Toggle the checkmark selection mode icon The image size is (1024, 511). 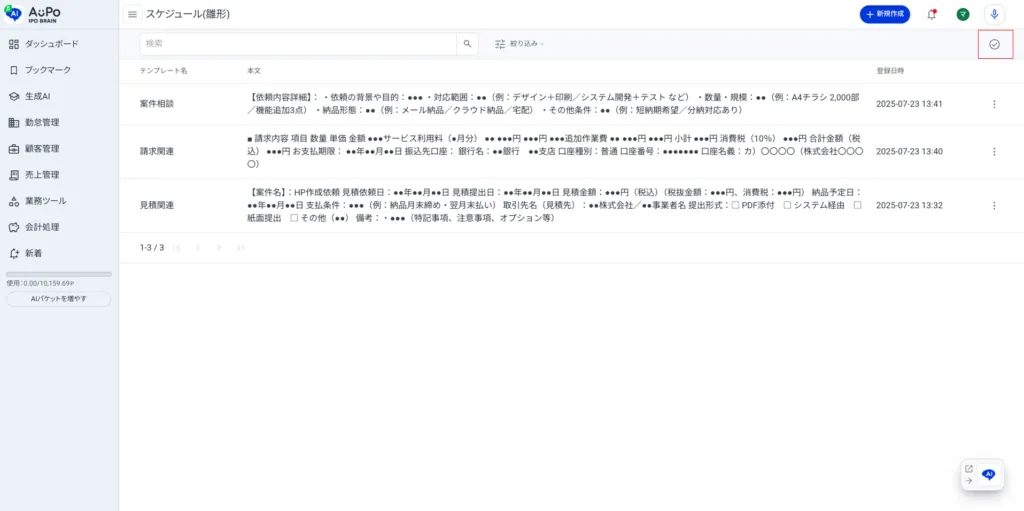(995, 44)
